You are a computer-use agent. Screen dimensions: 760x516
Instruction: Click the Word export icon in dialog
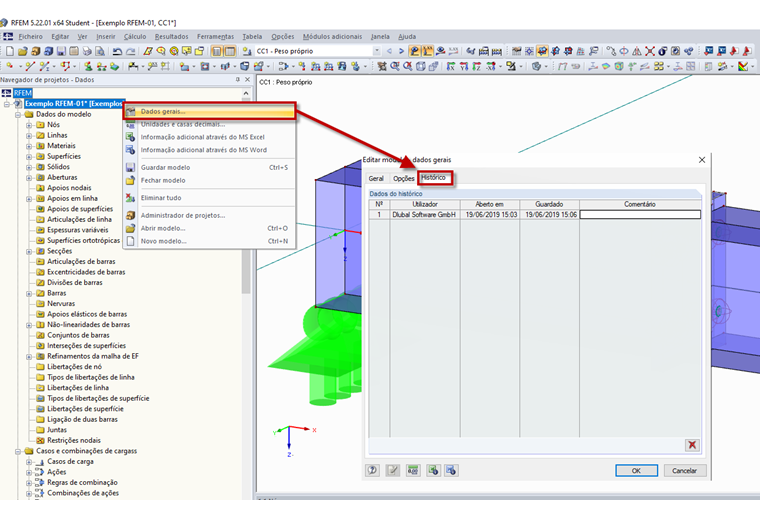coord(451,470)
